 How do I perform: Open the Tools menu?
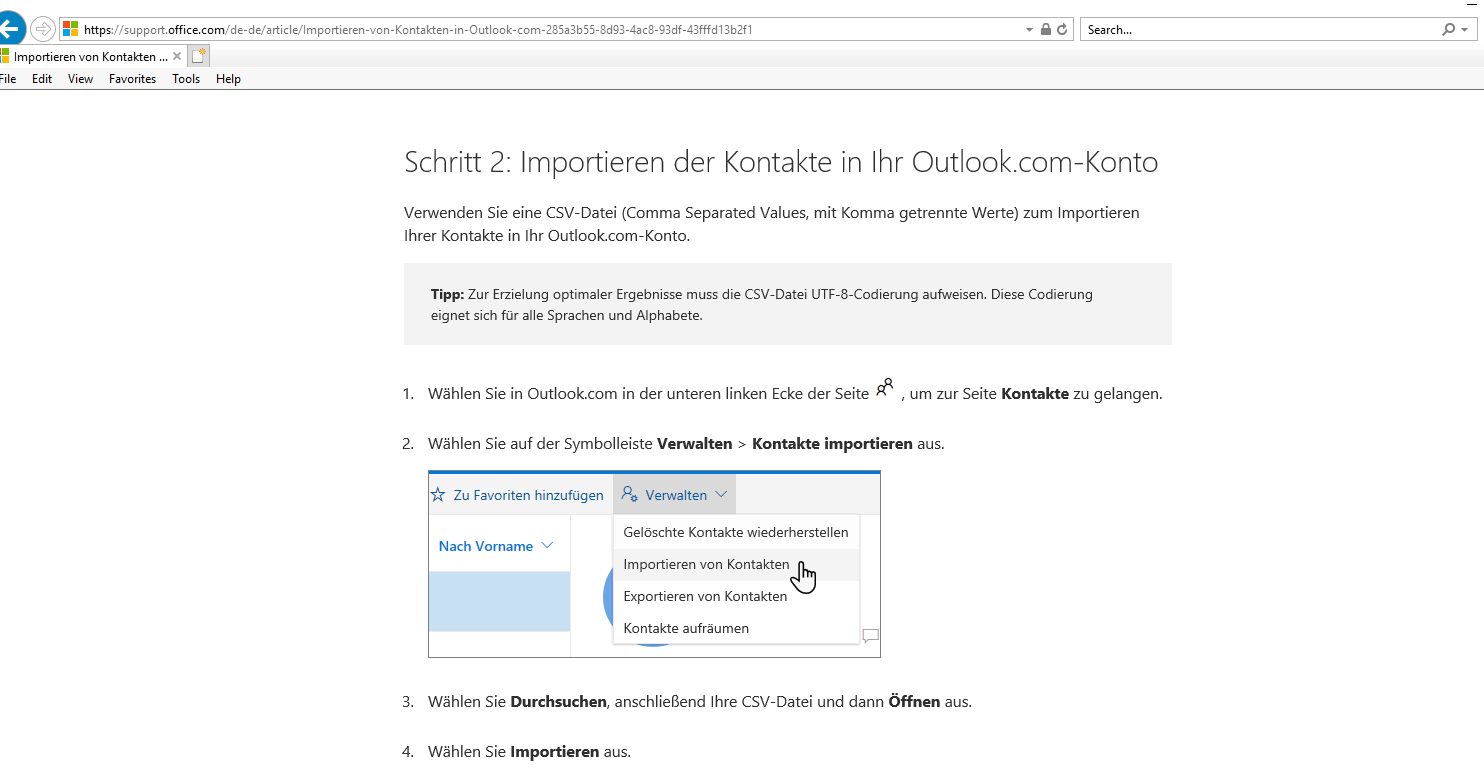click(186, 79)
